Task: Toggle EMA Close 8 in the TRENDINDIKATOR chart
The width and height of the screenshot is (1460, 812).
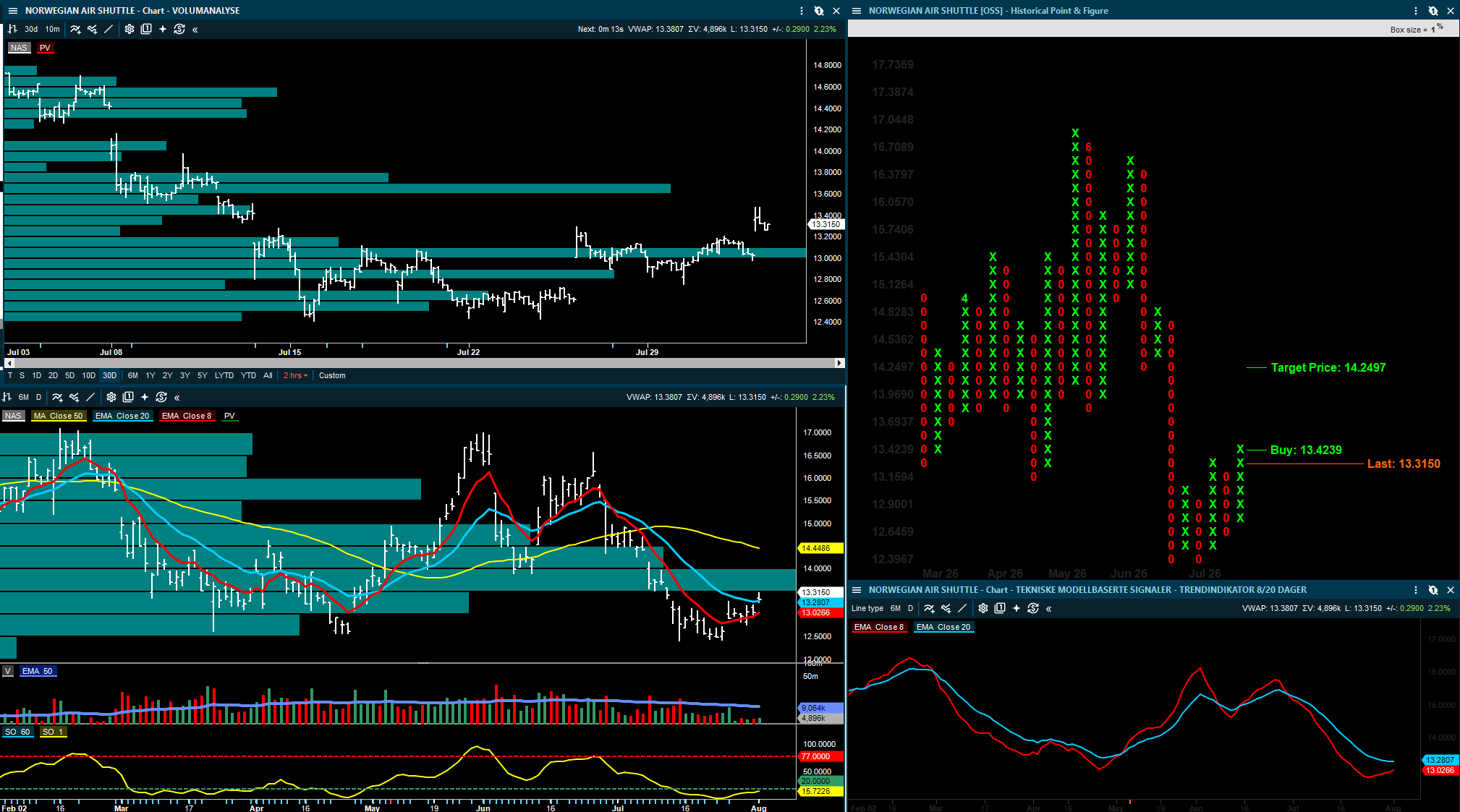Action: (879, 627)
